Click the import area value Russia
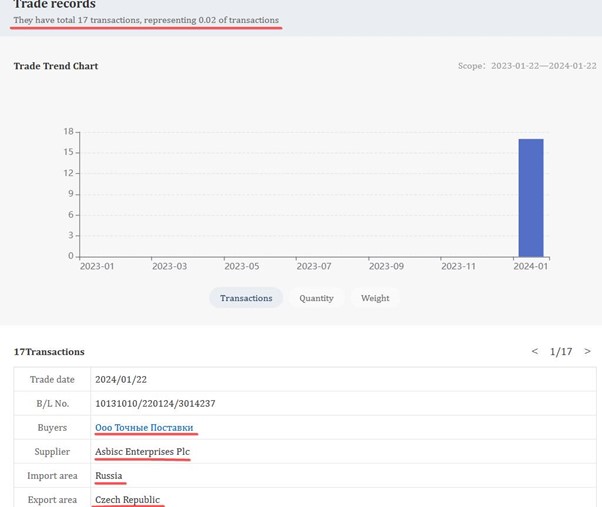 pyautogui.click(x=108, y=476)
